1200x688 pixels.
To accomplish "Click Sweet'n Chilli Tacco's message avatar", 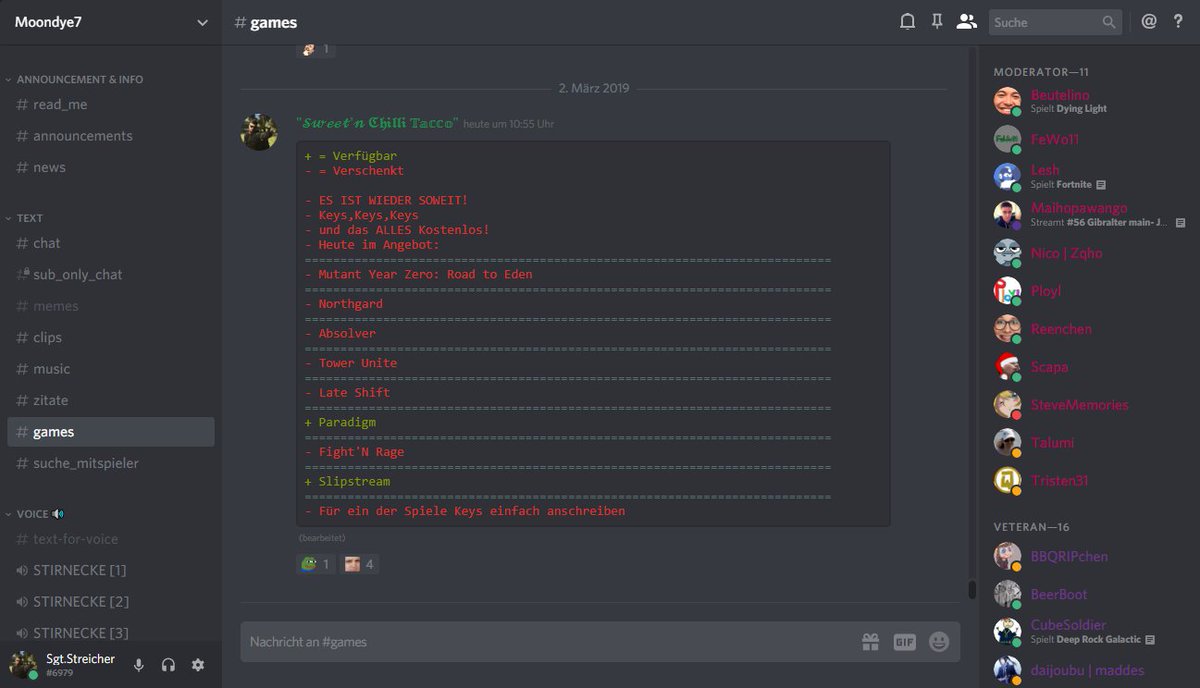I will pos(259,132).
